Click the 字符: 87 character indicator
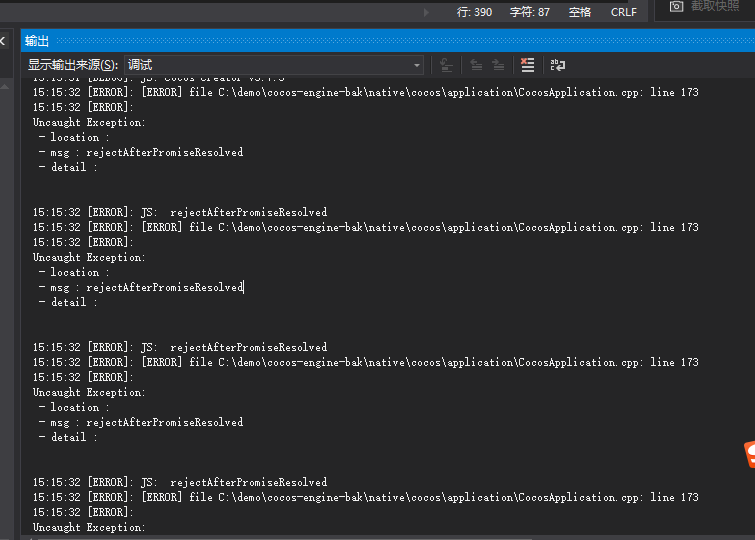 [530, 12]
